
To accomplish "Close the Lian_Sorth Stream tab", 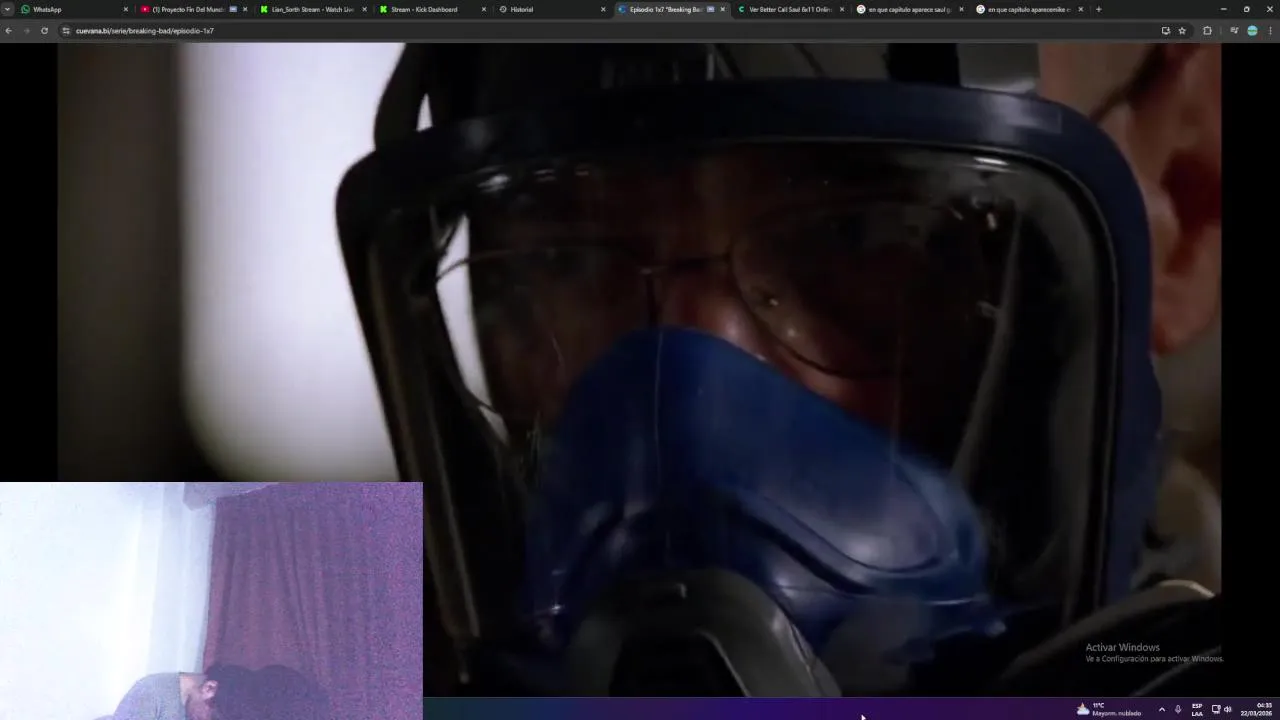I will [x=364, y=9].
